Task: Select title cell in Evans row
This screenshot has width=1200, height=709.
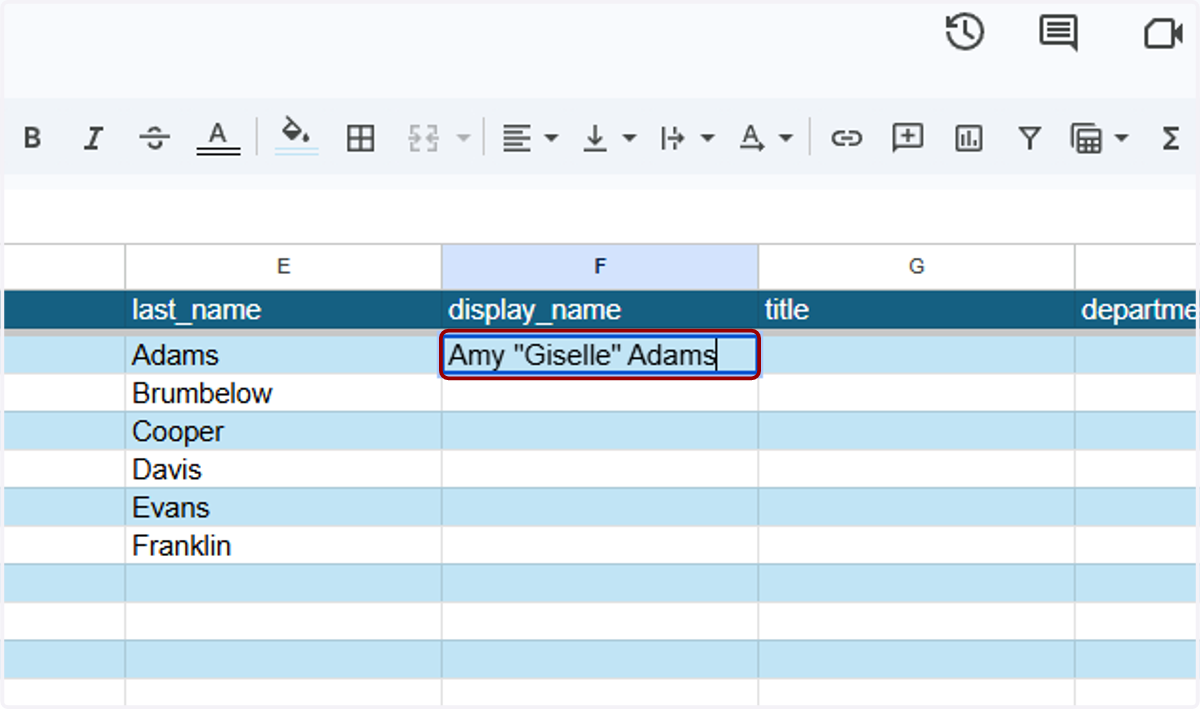Action: (916, 507)
